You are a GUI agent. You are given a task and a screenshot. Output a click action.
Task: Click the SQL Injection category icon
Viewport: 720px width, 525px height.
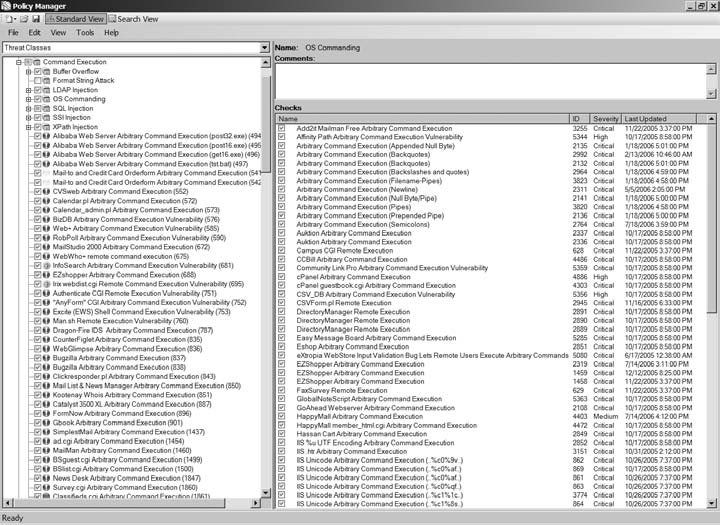click(x=46, y=108)
